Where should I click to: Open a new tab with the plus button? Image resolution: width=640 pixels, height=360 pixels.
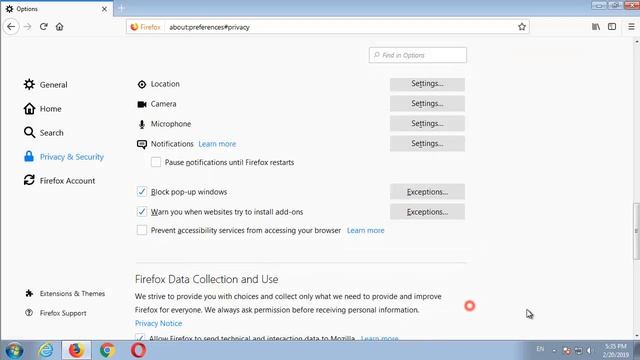click(121, 8)
